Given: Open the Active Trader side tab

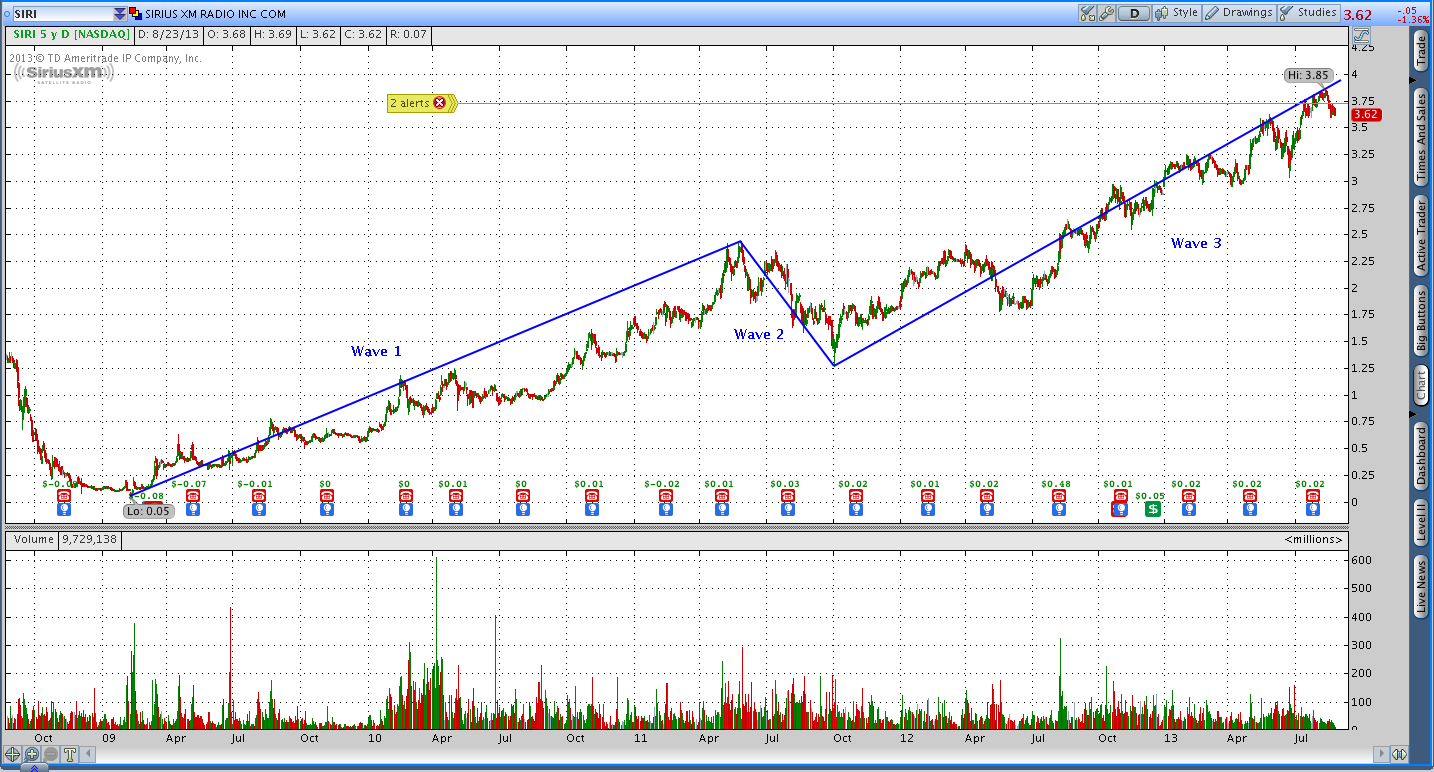Looking at the screenshot, I should 1420,236.
